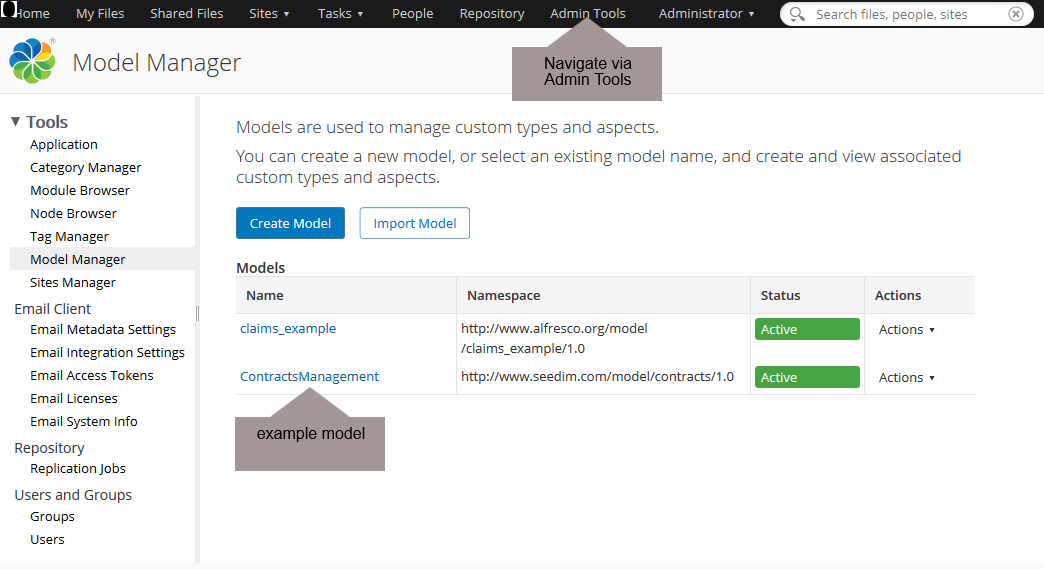Go to Home in top navigation
Viewport: 1044px width, 569px height.
point(32,13)
